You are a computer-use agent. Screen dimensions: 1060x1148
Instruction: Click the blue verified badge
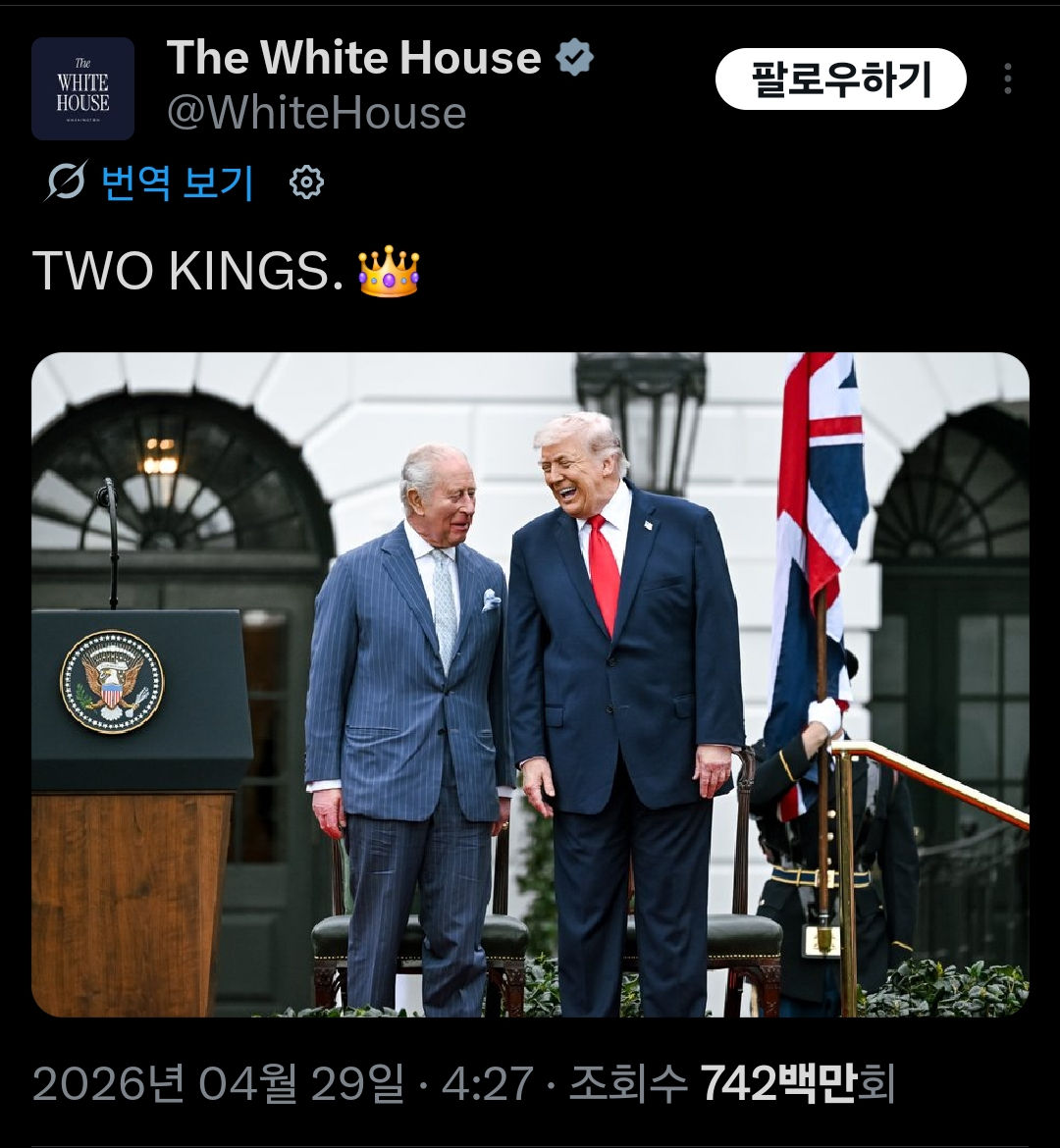tap(574, 57)
